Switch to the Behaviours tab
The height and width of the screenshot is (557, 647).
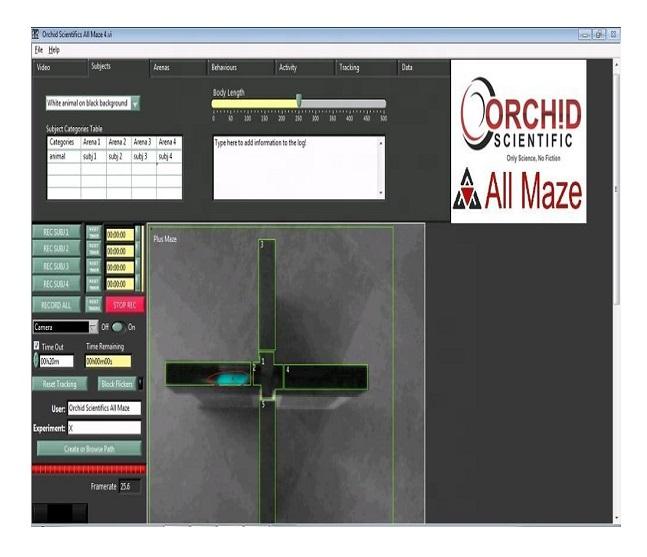coord(241,68)
